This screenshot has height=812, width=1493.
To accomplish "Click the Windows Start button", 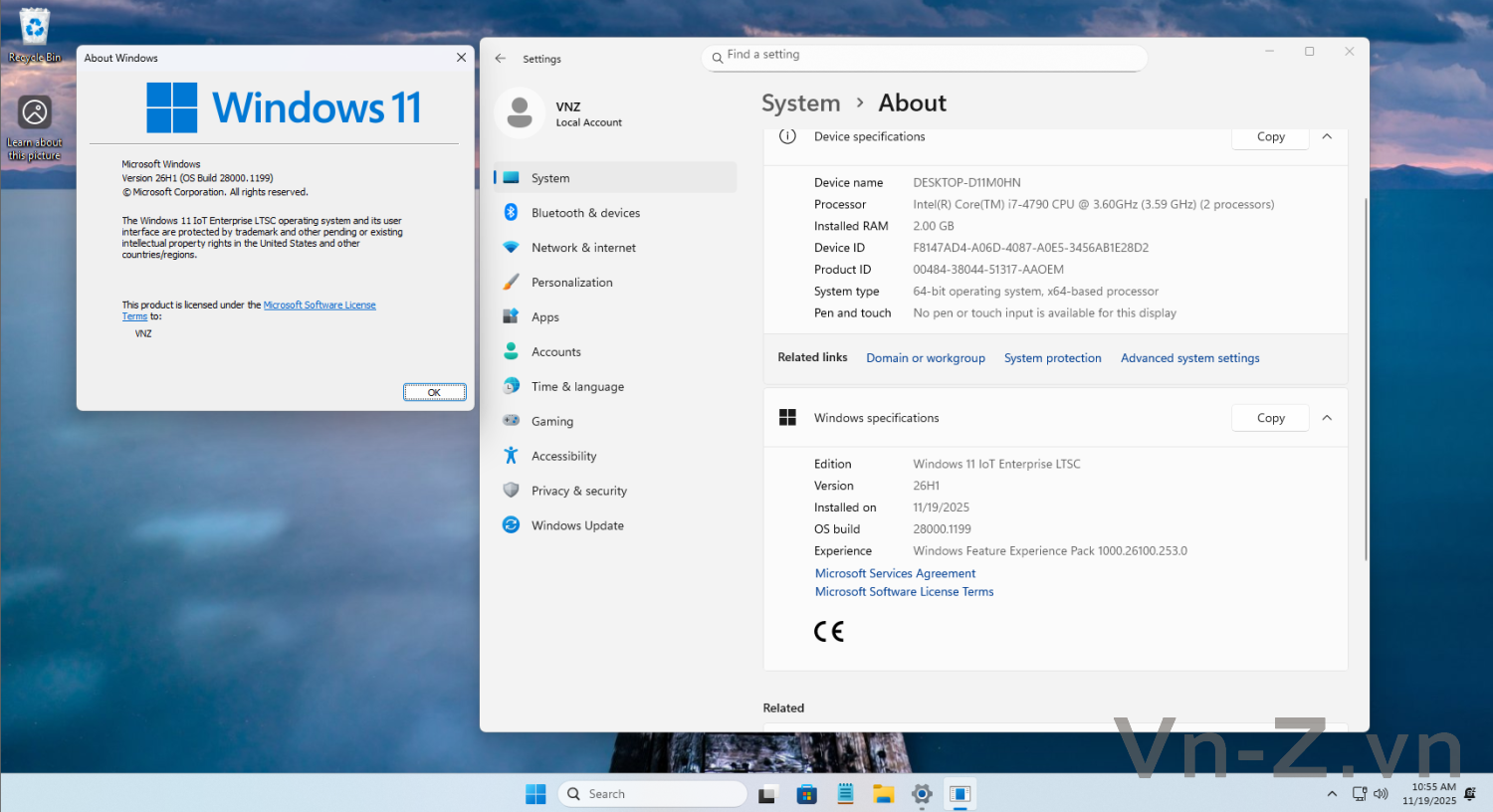I will (x=535, y=794).
